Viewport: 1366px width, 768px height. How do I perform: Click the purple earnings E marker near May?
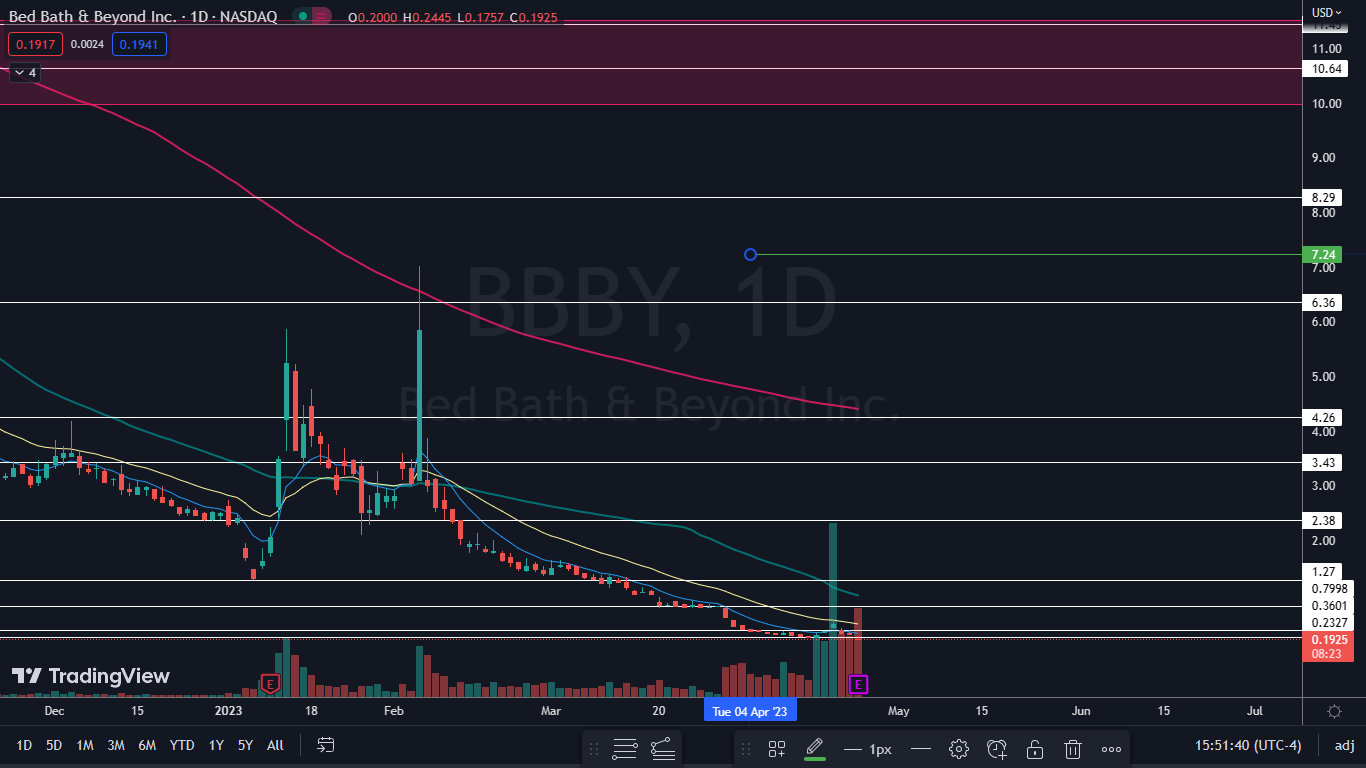(x=857, y=684)
